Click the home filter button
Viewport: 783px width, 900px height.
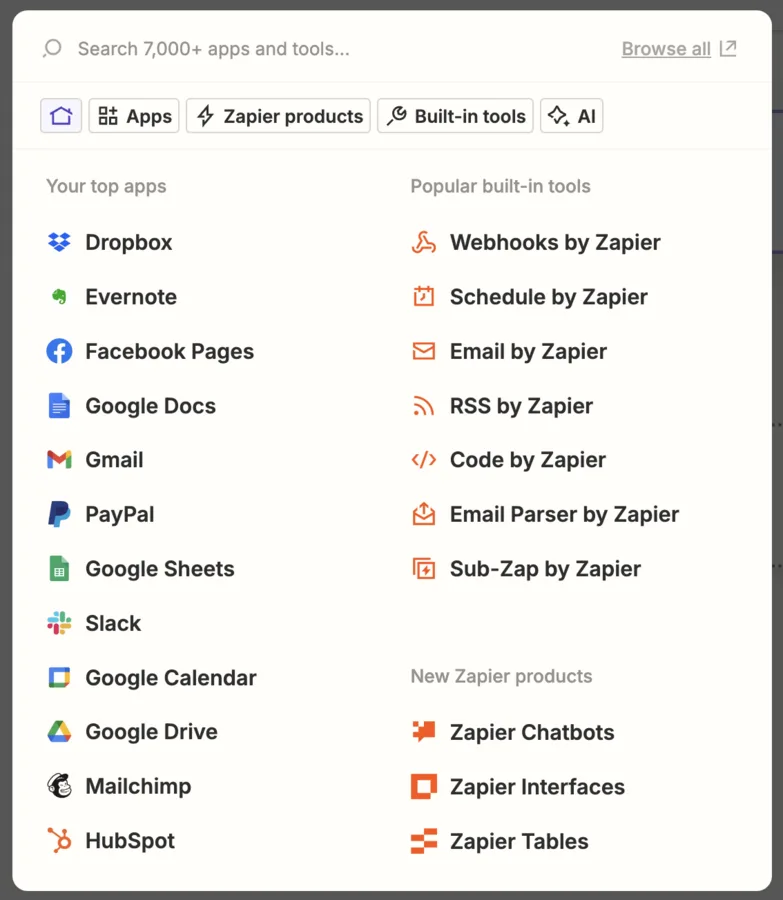tap(61, 115)
